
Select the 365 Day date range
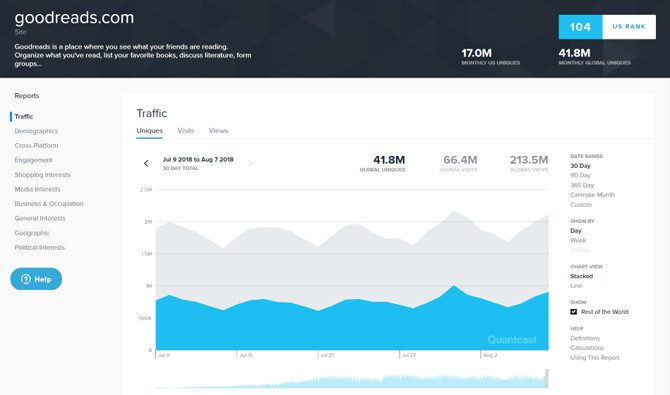point(582,185)
